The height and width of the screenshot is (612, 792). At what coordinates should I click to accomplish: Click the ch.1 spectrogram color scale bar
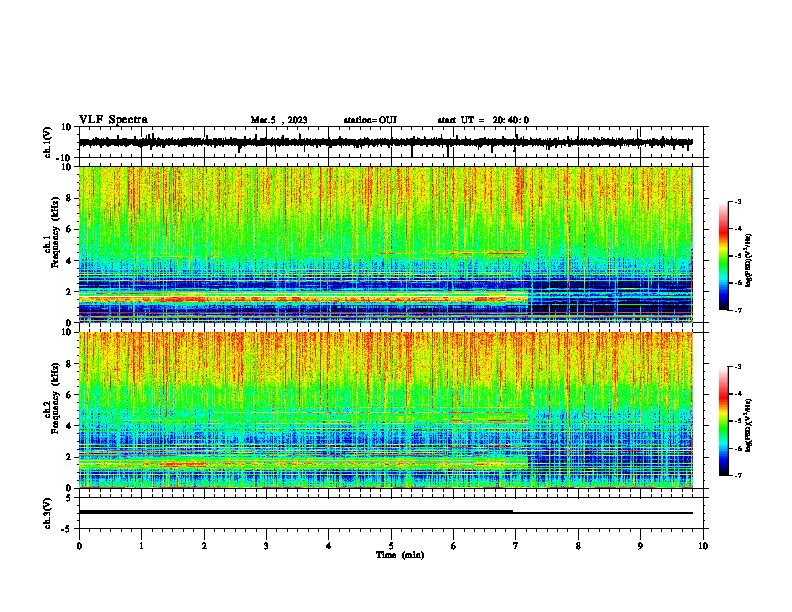(724, 256)
